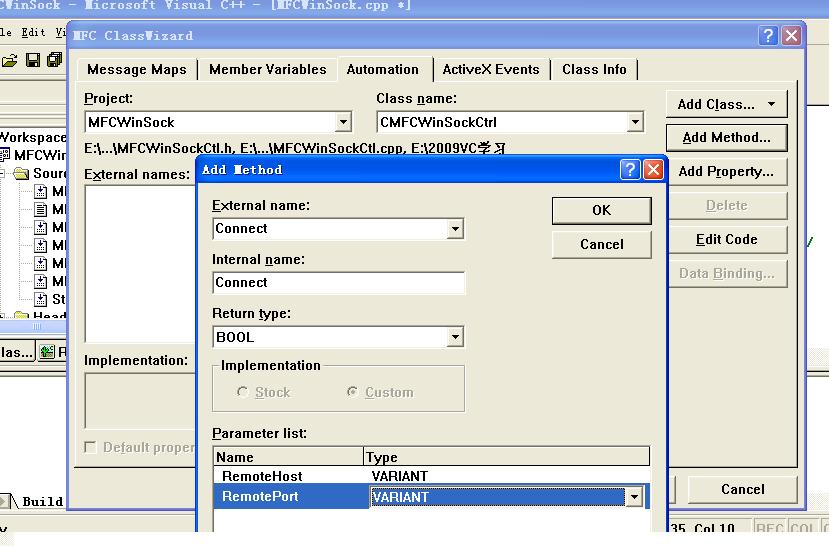Click the Add Method dialog help icon
This screenshot has width=829, height=546.
click(x=630, y=170)
